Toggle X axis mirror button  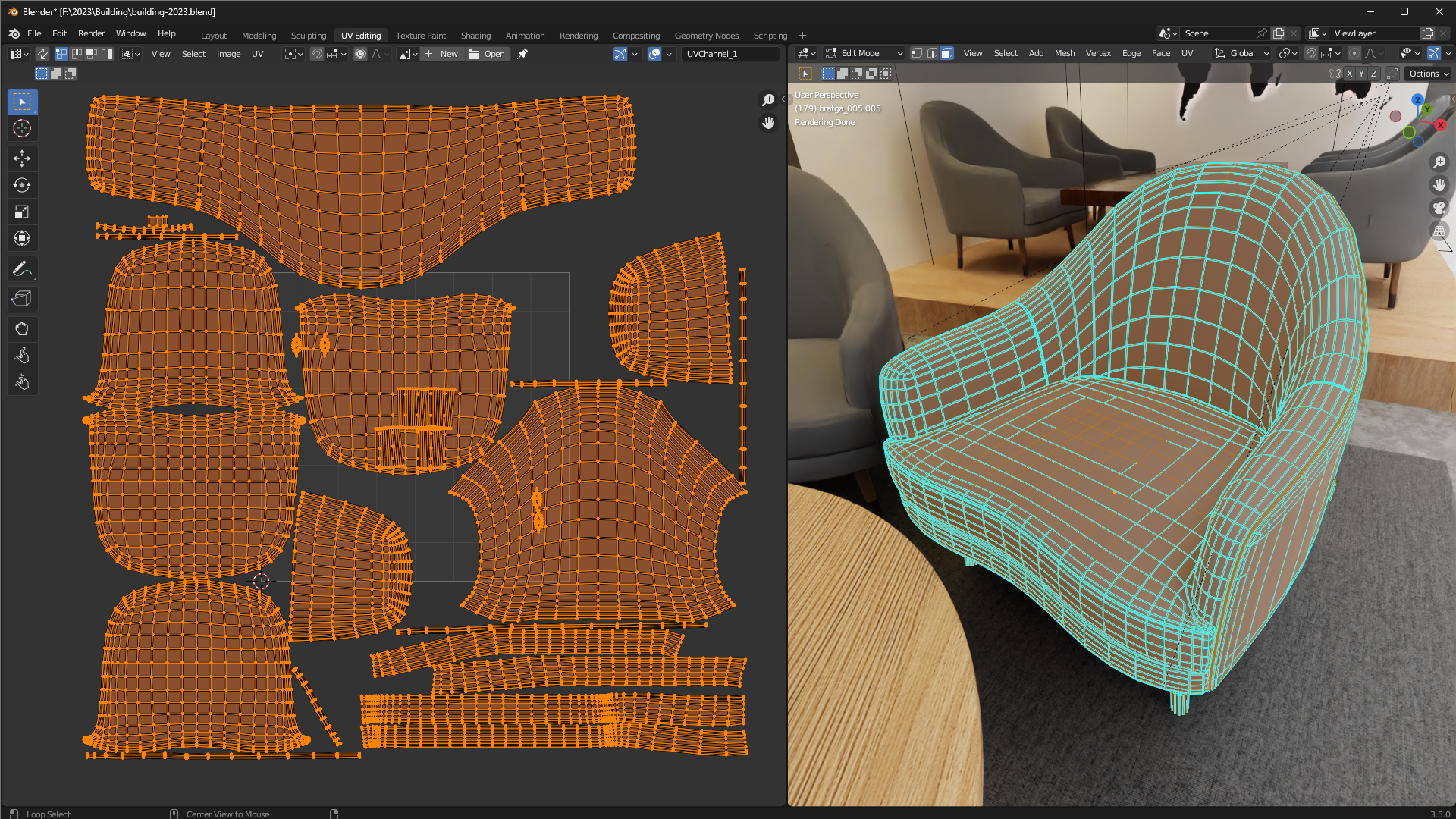coord(1349,74)
